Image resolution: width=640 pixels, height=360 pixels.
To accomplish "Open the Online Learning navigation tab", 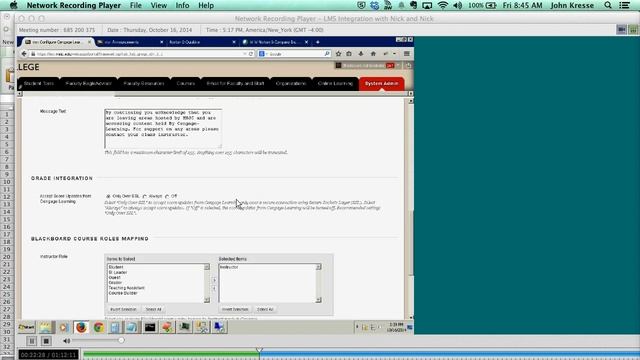I will point(335,84).
